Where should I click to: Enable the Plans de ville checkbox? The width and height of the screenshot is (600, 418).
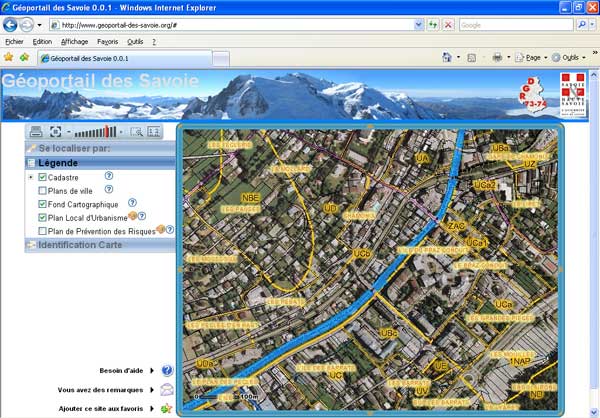point(42,191)
